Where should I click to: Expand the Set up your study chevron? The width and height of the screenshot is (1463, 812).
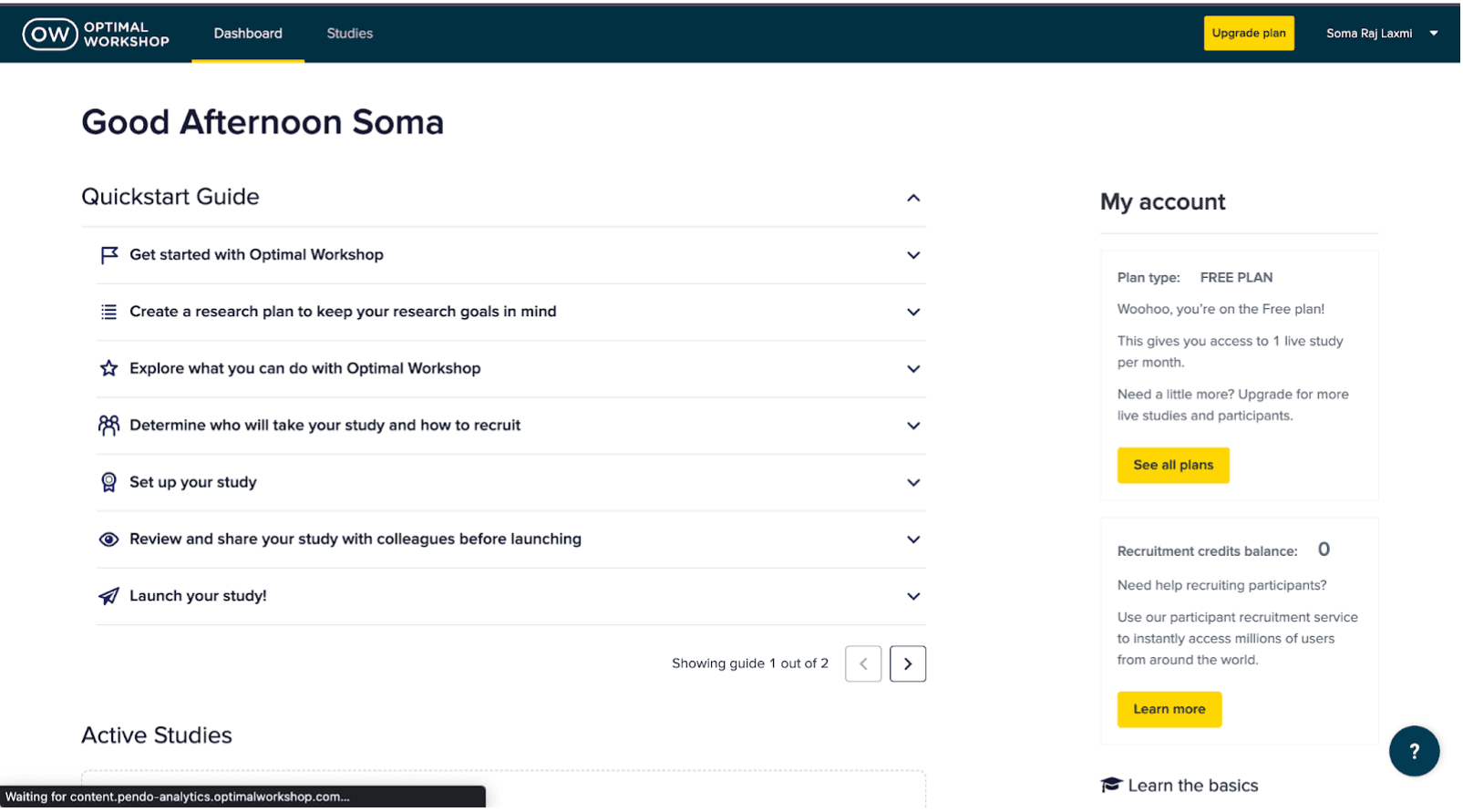(914, 483)
